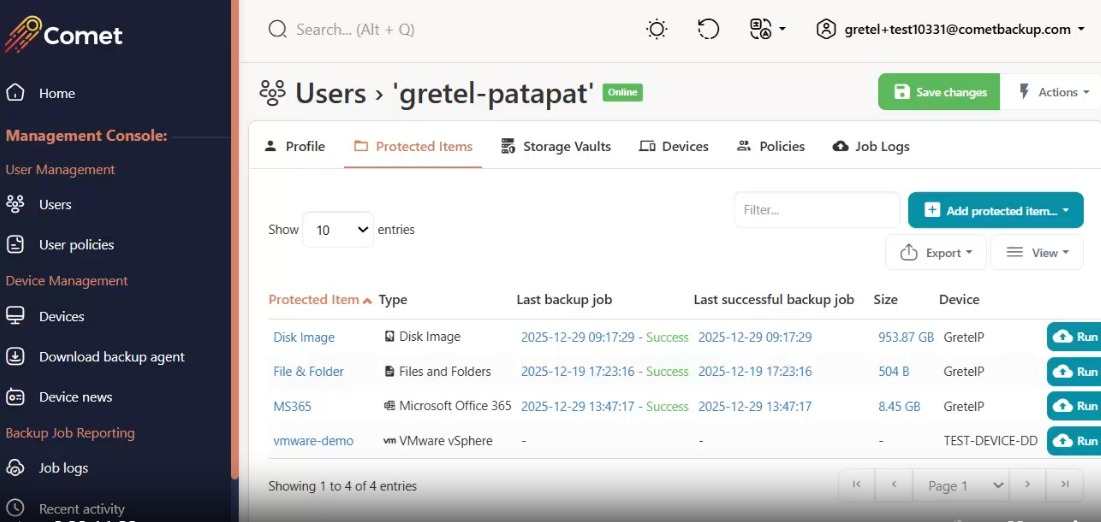Open File & Folder last backup 17:23:16 - Success

[605, 372]
